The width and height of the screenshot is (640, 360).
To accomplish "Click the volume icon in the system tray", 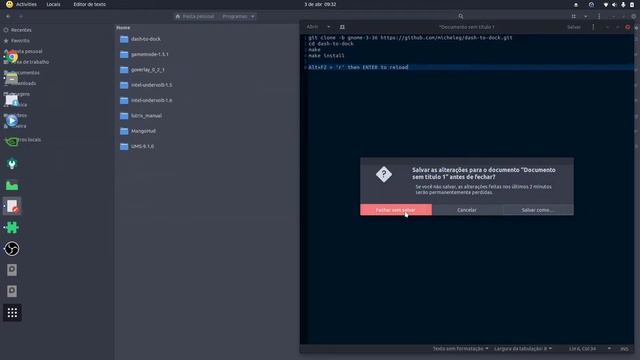I will pos(614,4).
